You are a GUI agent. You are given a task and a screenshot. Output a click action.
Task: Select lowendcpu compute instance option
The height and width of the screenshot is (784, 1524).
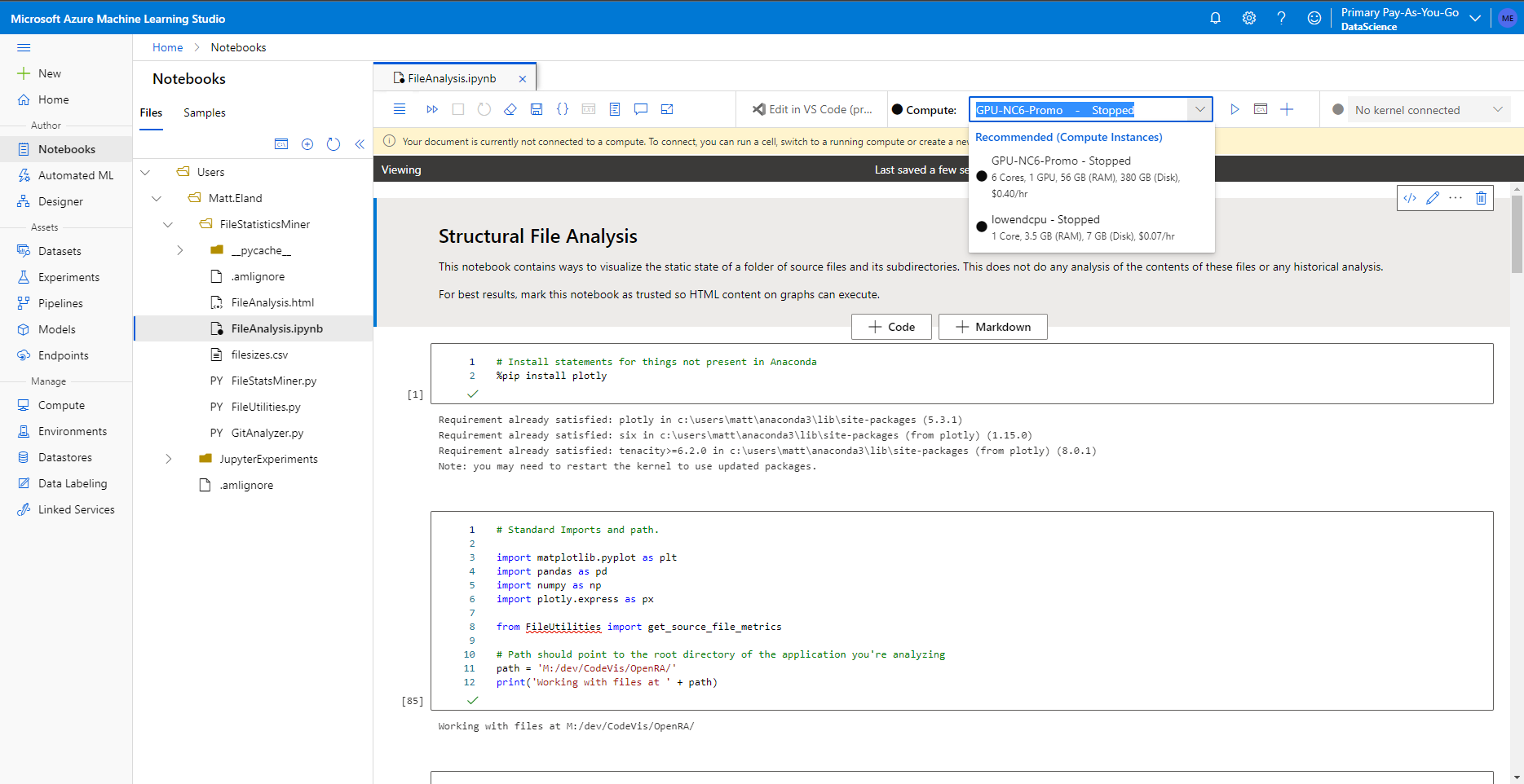tap(1091, 227)
